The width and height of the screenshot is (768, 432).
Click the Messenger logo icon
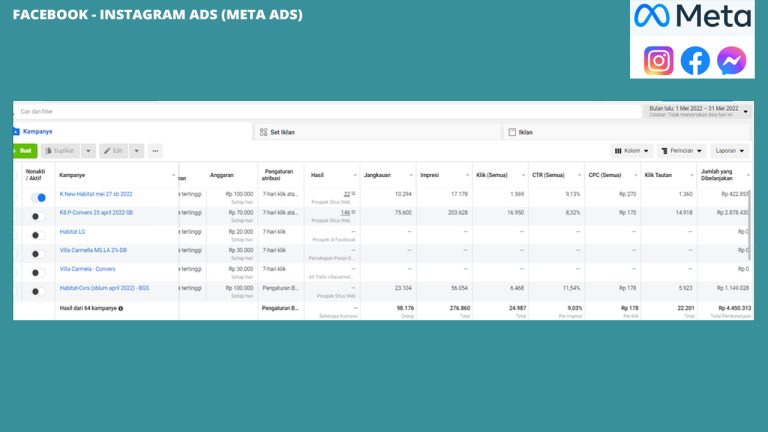pyautogui.click(x=731, y=61)
